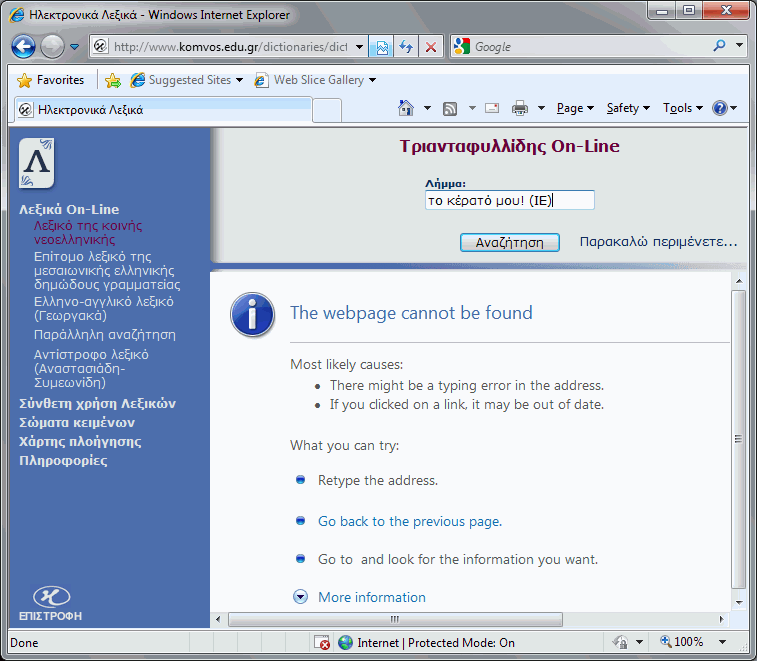
Task: Add page to Favorites bar icon
Action: coord(113,81)
